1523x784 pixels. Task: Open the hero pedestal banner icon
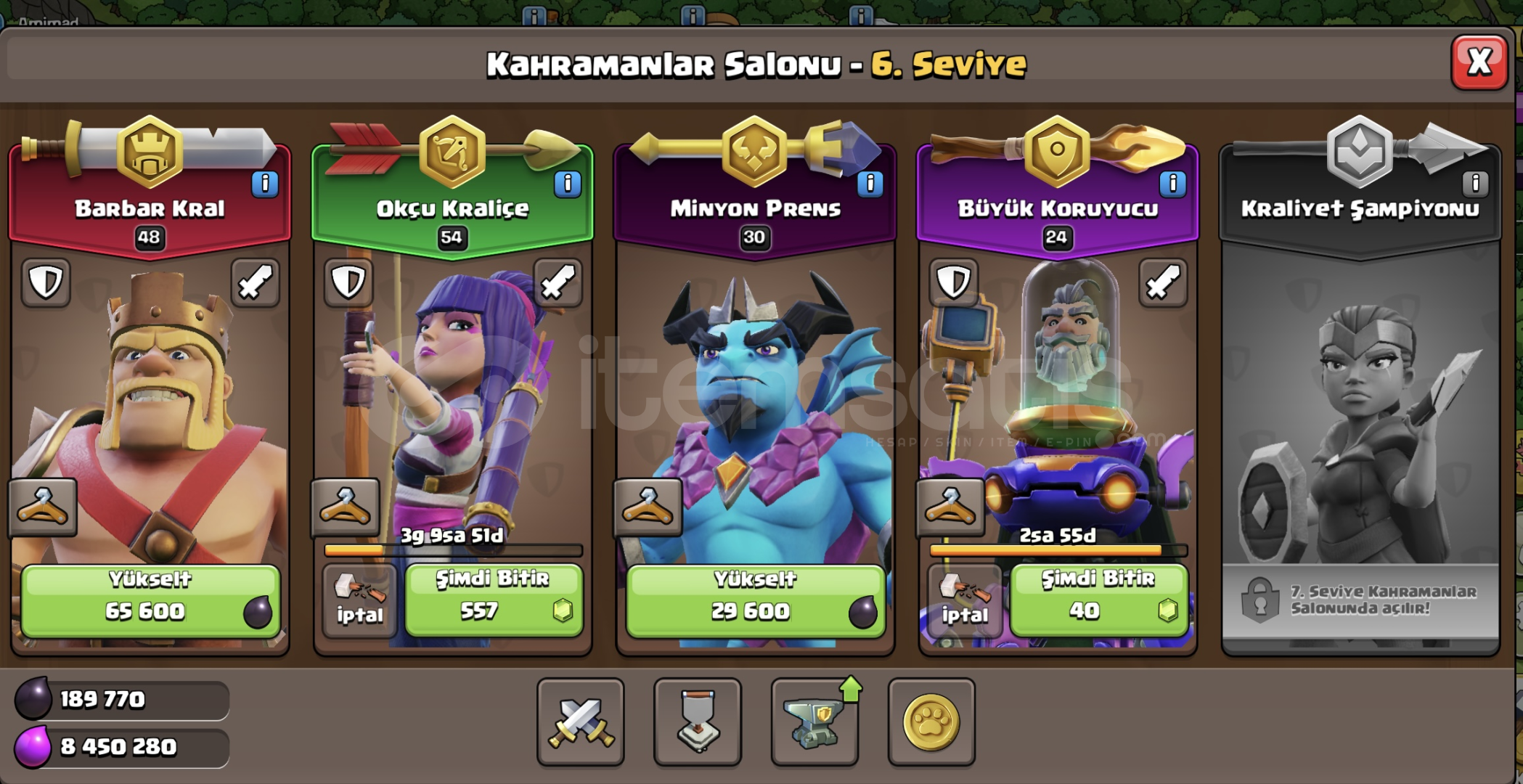coord(698,722)
